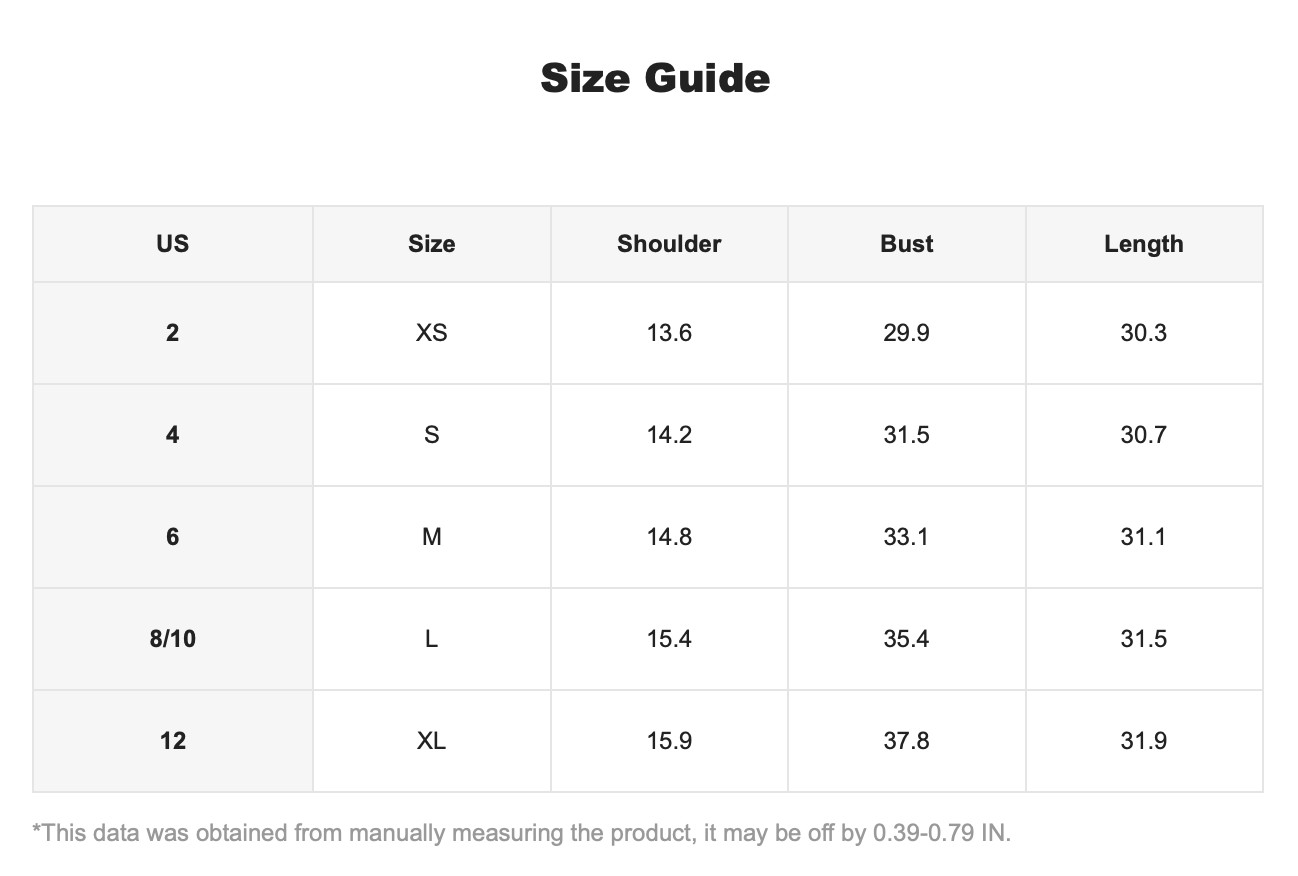The image size is (1298, 876).
Task: Click bust measurement 33.1
Action: [x=907, y=537]
